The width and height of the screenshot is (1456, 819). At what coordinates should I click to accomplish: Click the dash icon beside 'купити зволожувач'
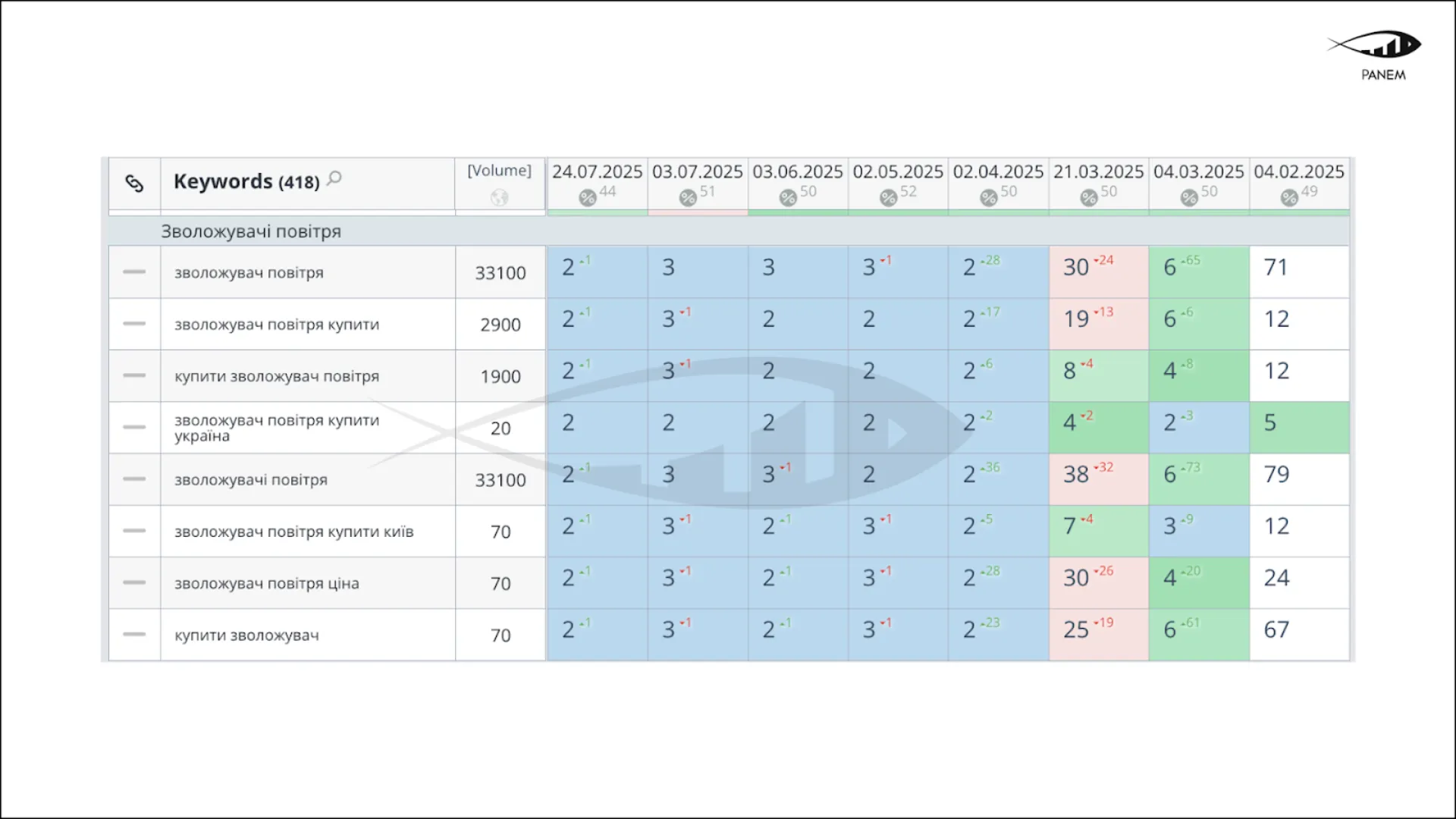(134, 635)
